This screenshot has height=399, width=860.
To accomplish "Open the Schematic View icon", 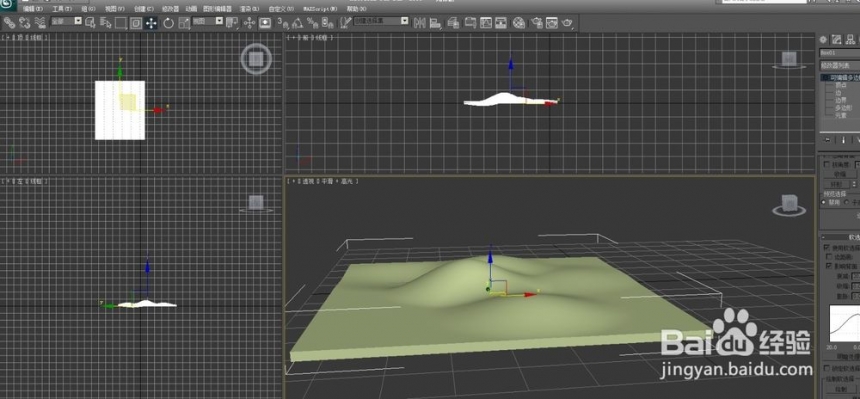I will pos(500,23).
